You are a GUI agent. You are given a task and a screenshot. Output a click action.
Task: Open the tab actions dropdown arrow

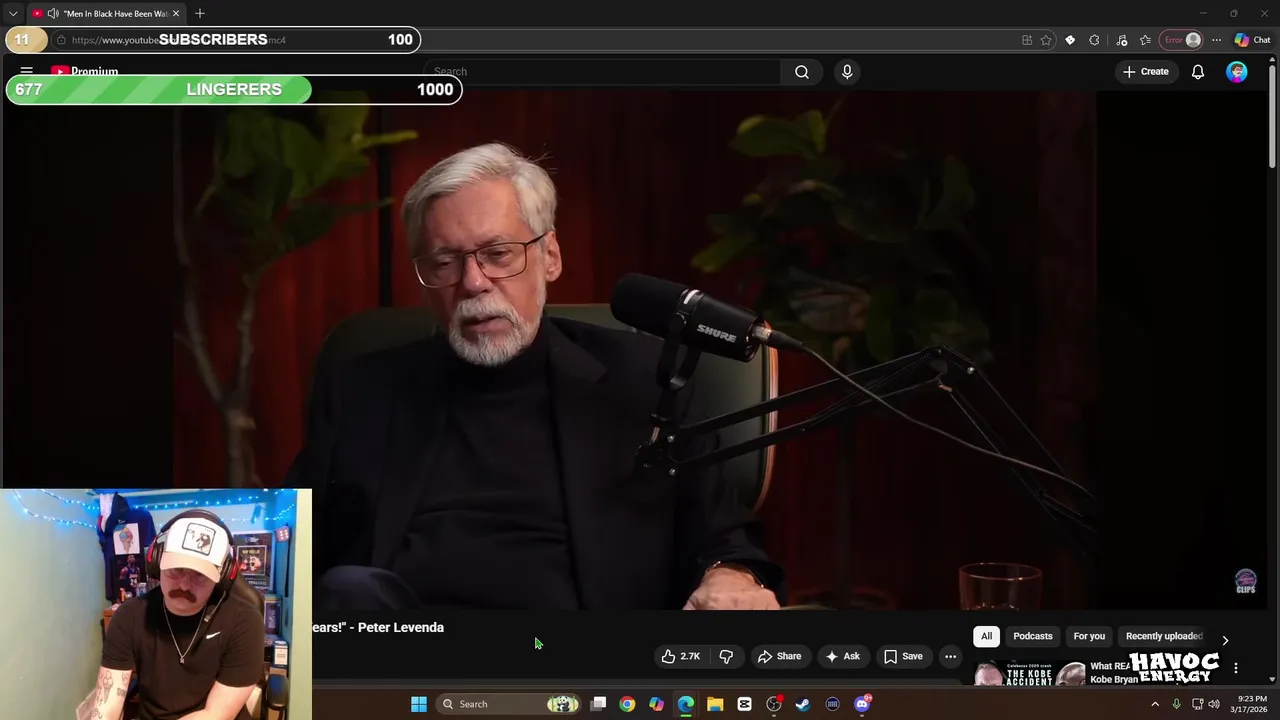tap(13, 13)
